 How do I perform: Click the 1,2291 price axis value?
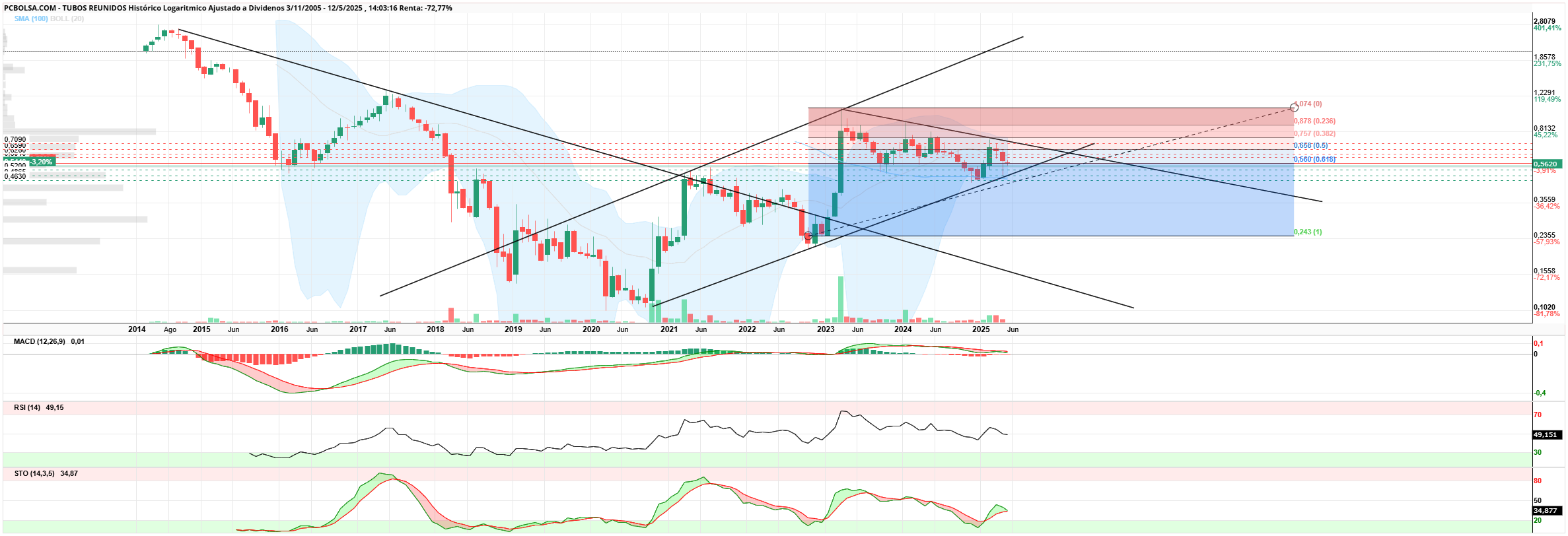[1544, 93]
